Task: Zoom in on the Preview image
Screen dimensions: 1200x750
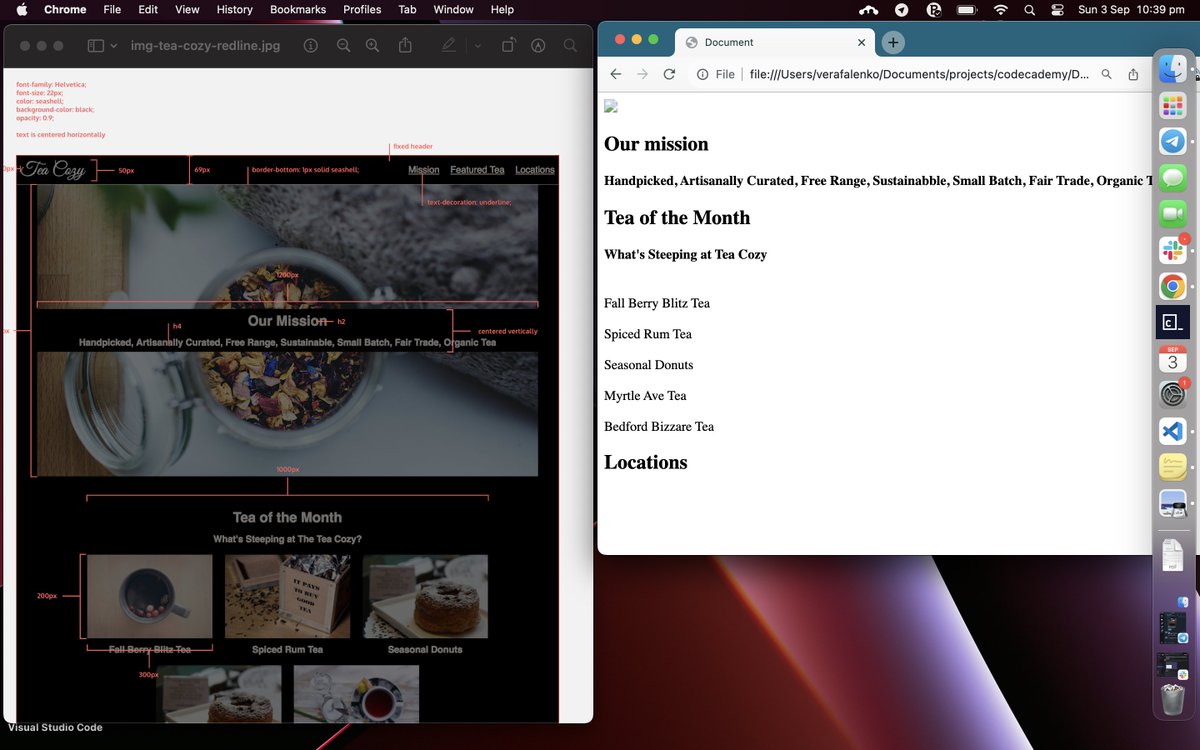Action: pyautogui.click(x=372, y=46)
